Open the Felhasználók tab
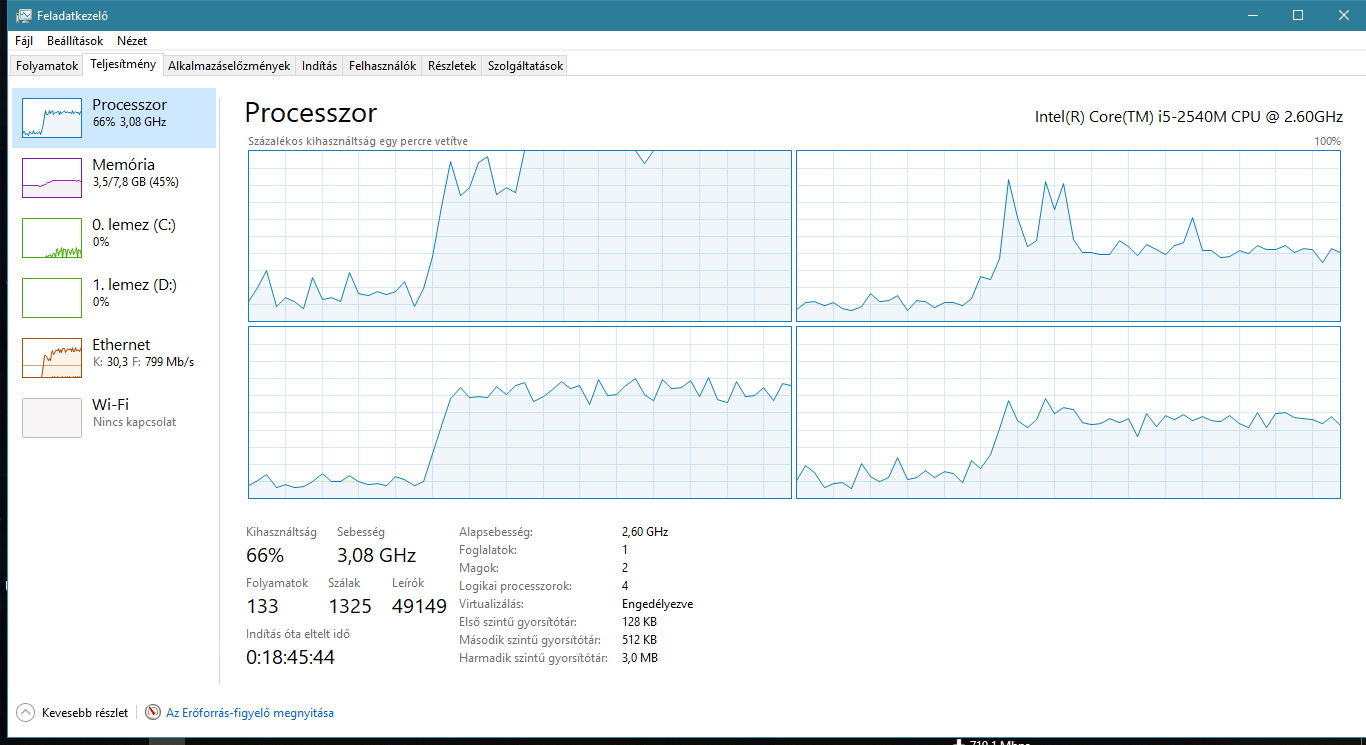Screen dimensions: 1366x745 (382, 66)
